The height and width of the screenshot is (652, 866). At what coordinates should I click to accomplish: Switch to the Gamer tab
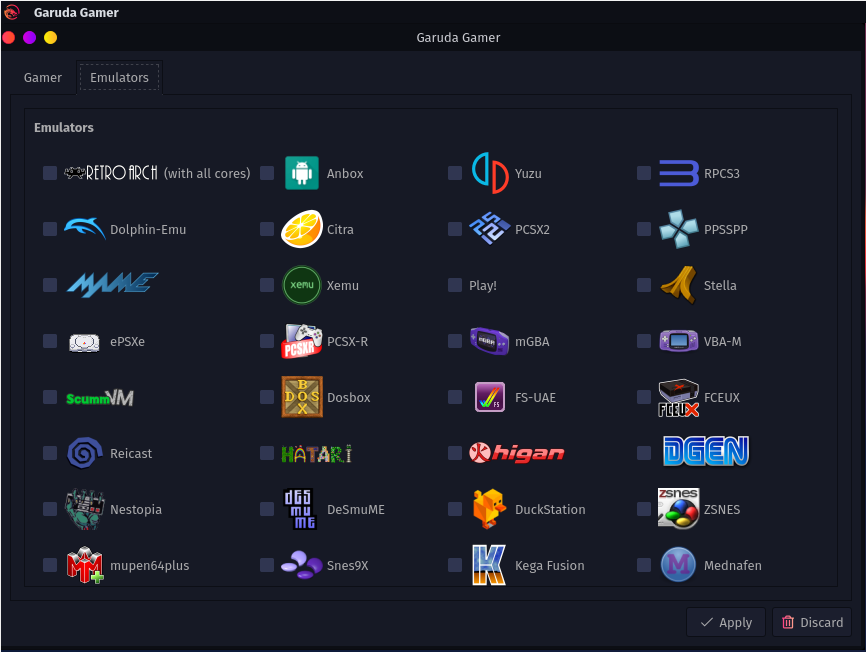[43, 77]
